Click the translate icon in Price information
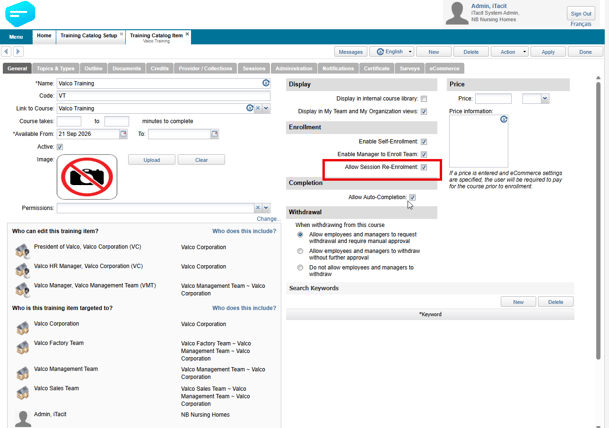 click(x=503, y=119)
